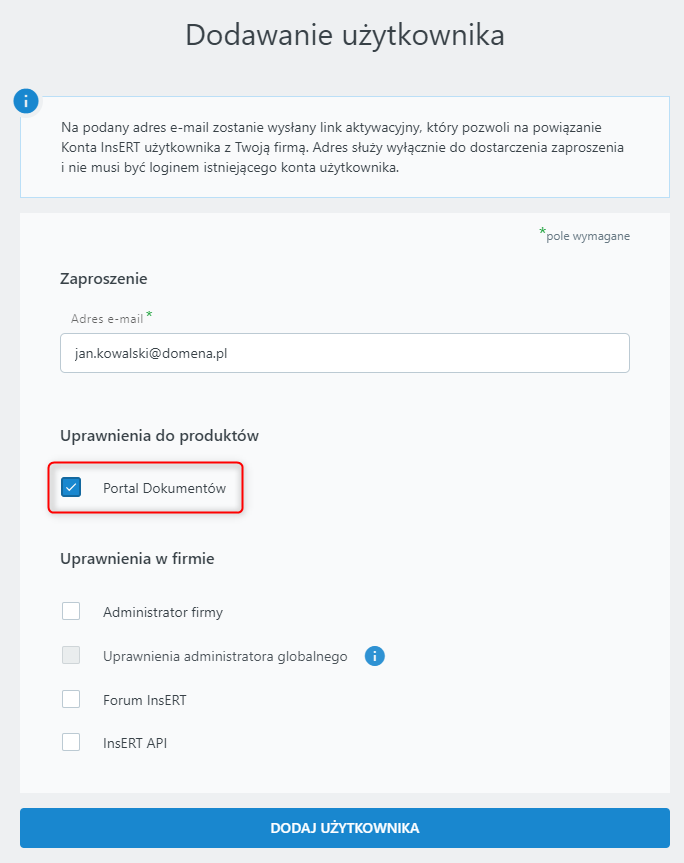Tick the Forum InsERT checkbox
Viewport: 684px width, 863px height.
(71, 699)
